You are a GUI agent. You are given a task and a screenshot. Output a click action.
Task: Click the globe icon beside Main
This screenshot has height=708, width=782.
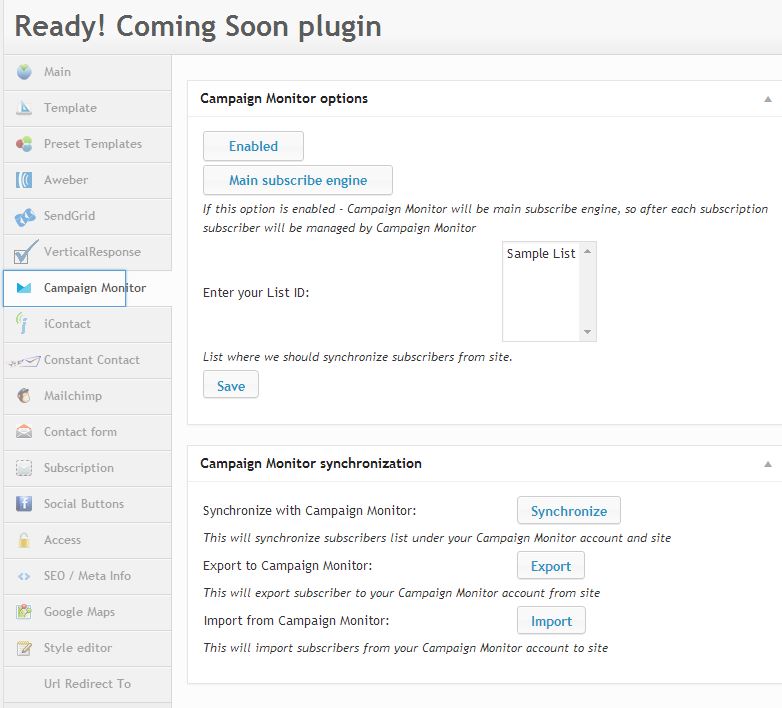[x=24, y=72]
